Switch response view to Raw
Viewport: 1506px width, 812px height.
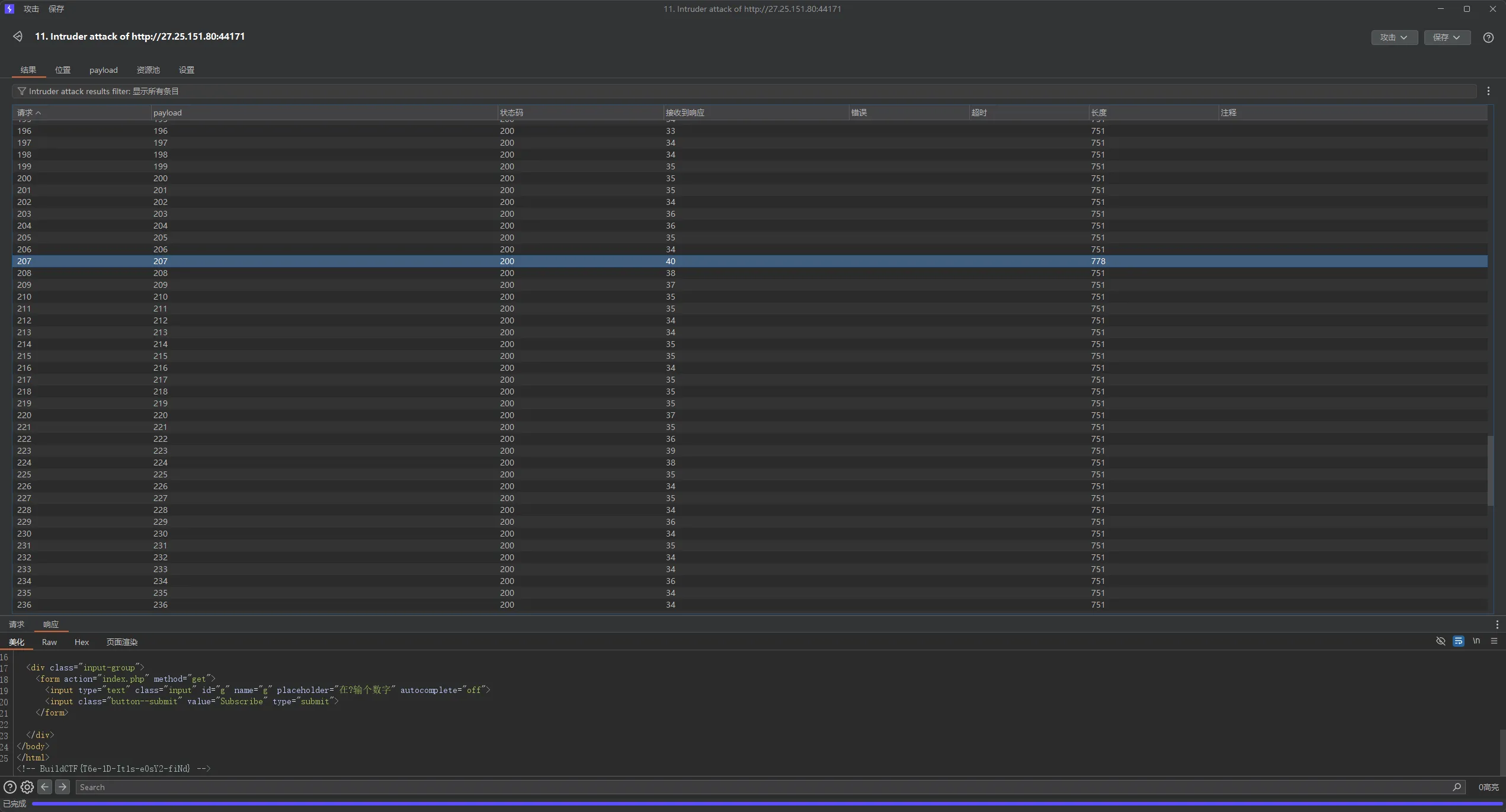49,642
